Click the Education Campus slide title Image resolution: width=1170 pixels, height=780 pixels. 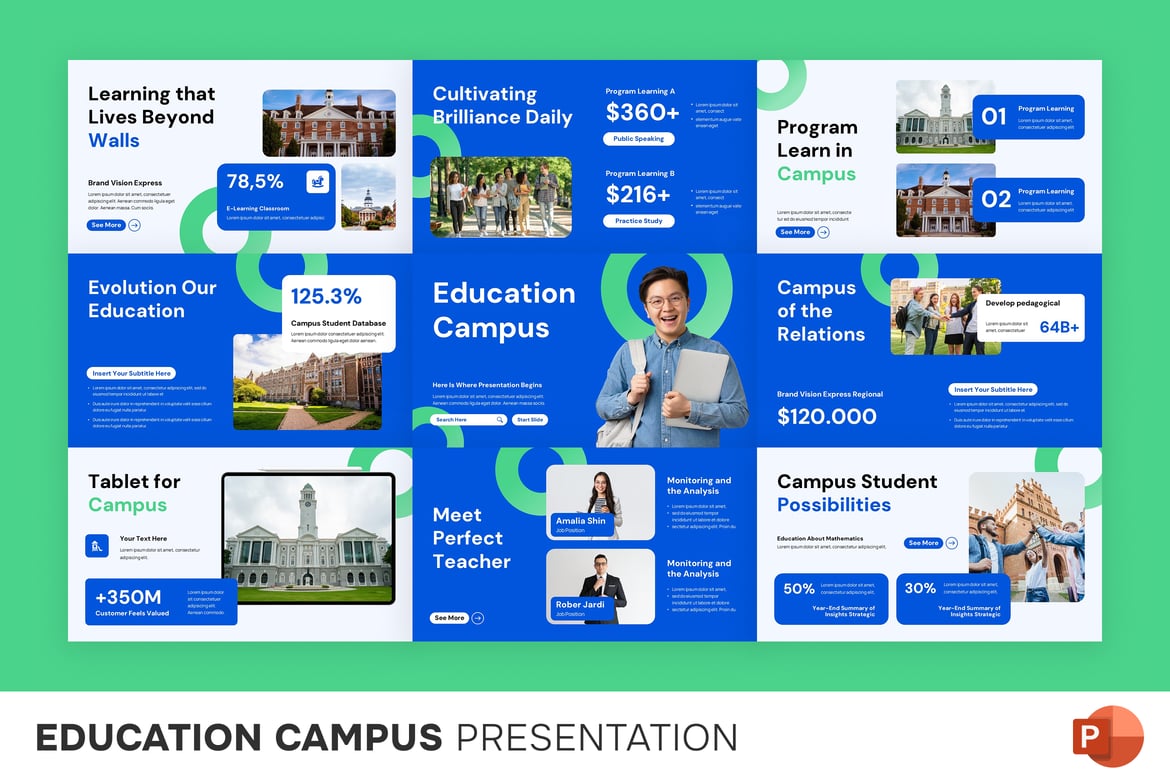point(504,311)
